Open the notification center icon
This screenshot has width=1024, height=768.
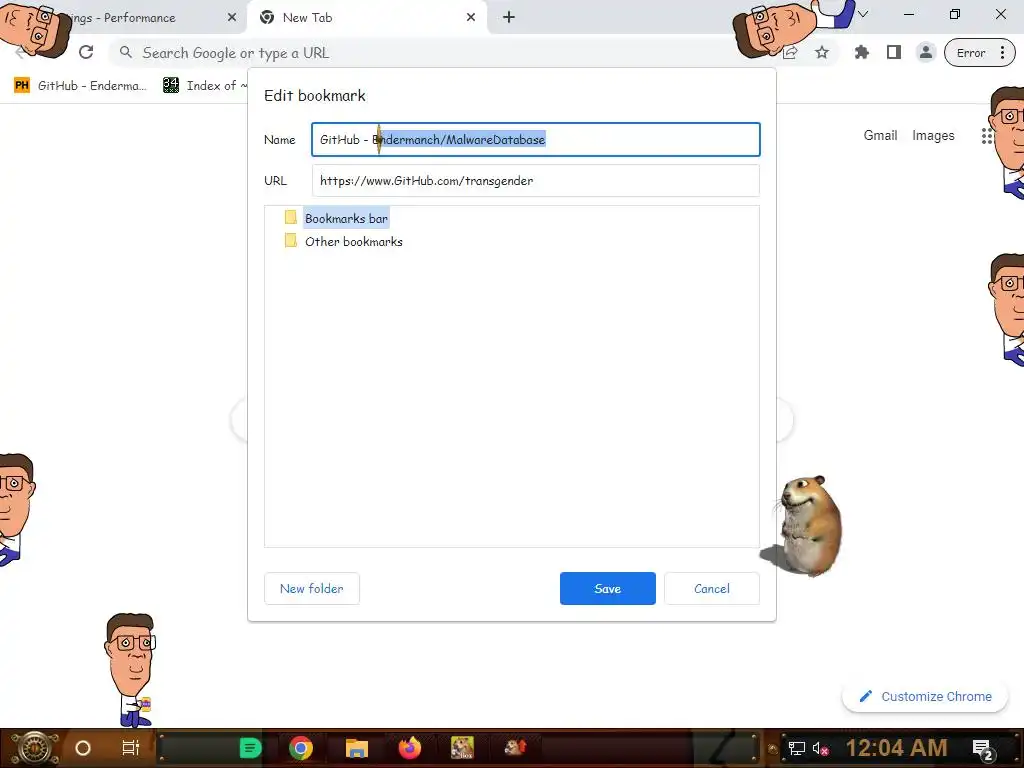point(983,749)
